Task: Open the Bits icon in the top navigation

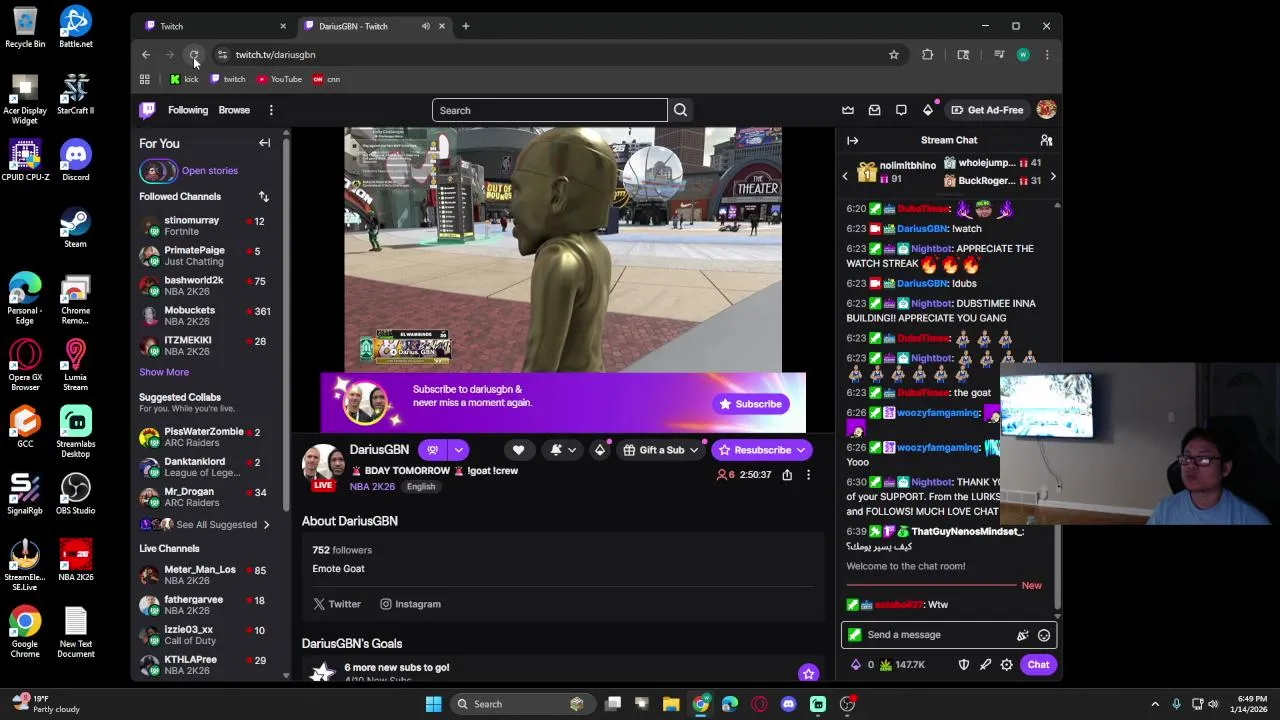Action: [x=928, y=110]
